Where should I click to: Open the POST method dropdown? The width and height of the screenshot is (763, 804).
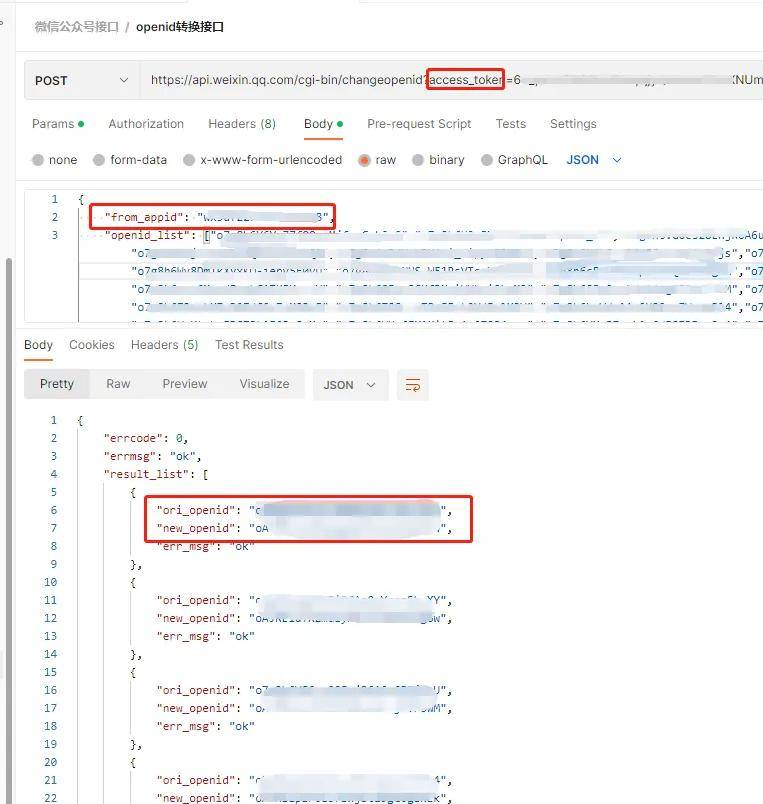pyautogui.click(x=82, y=80)
